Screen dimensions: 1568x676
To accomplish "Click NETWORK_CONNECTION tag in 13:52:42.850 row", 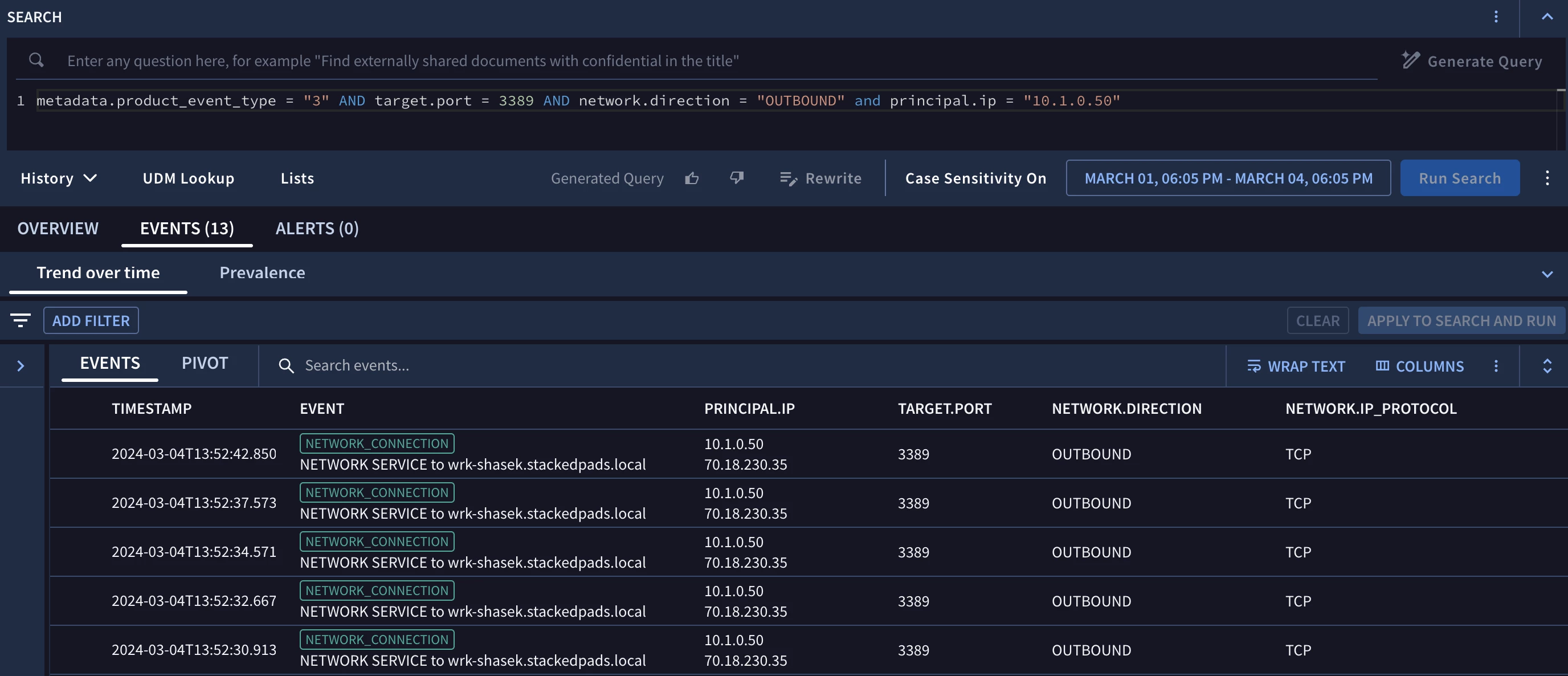I will (377, 443).
